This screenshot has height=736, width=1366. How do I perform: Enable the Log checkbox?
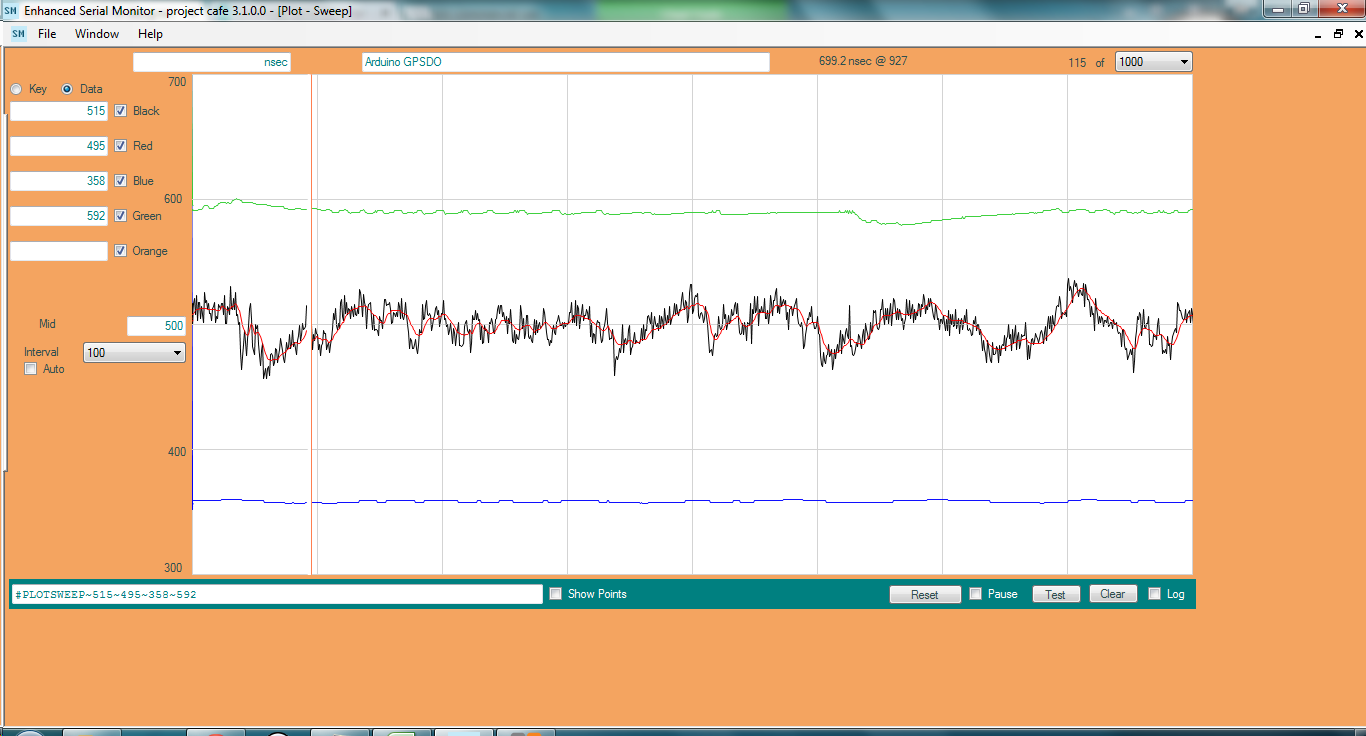[1154, 594]
